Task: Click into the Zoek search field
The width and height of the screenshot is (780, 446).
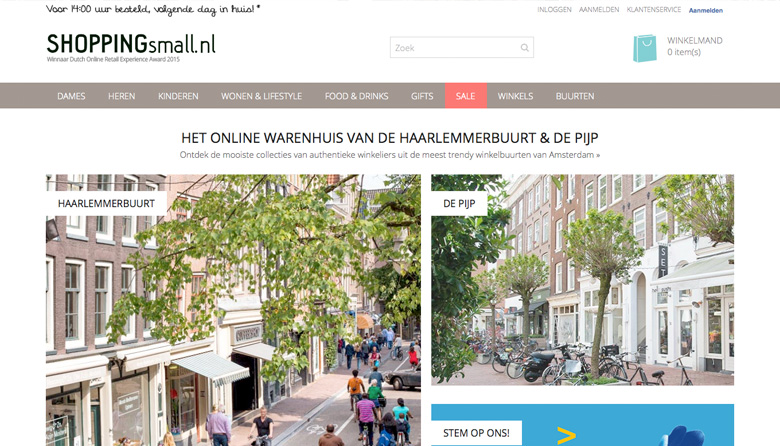Action: point(462,47)
